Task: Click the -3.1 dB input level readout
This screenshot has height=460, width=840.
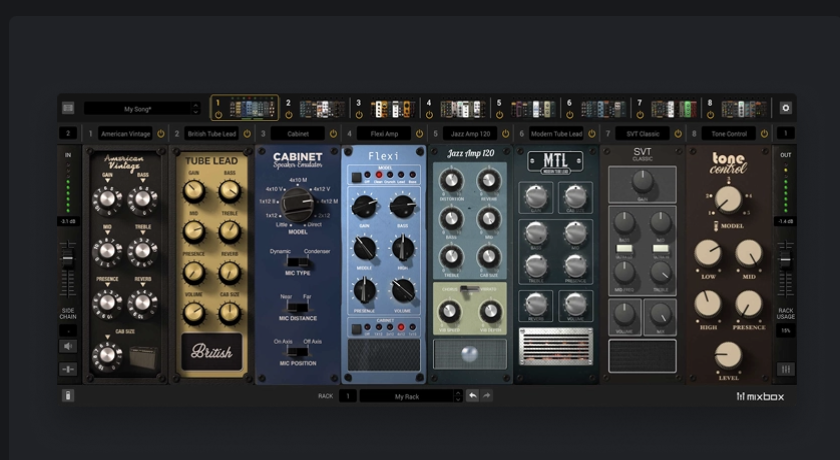Action: pyautogui.click(x=68, y=221)
